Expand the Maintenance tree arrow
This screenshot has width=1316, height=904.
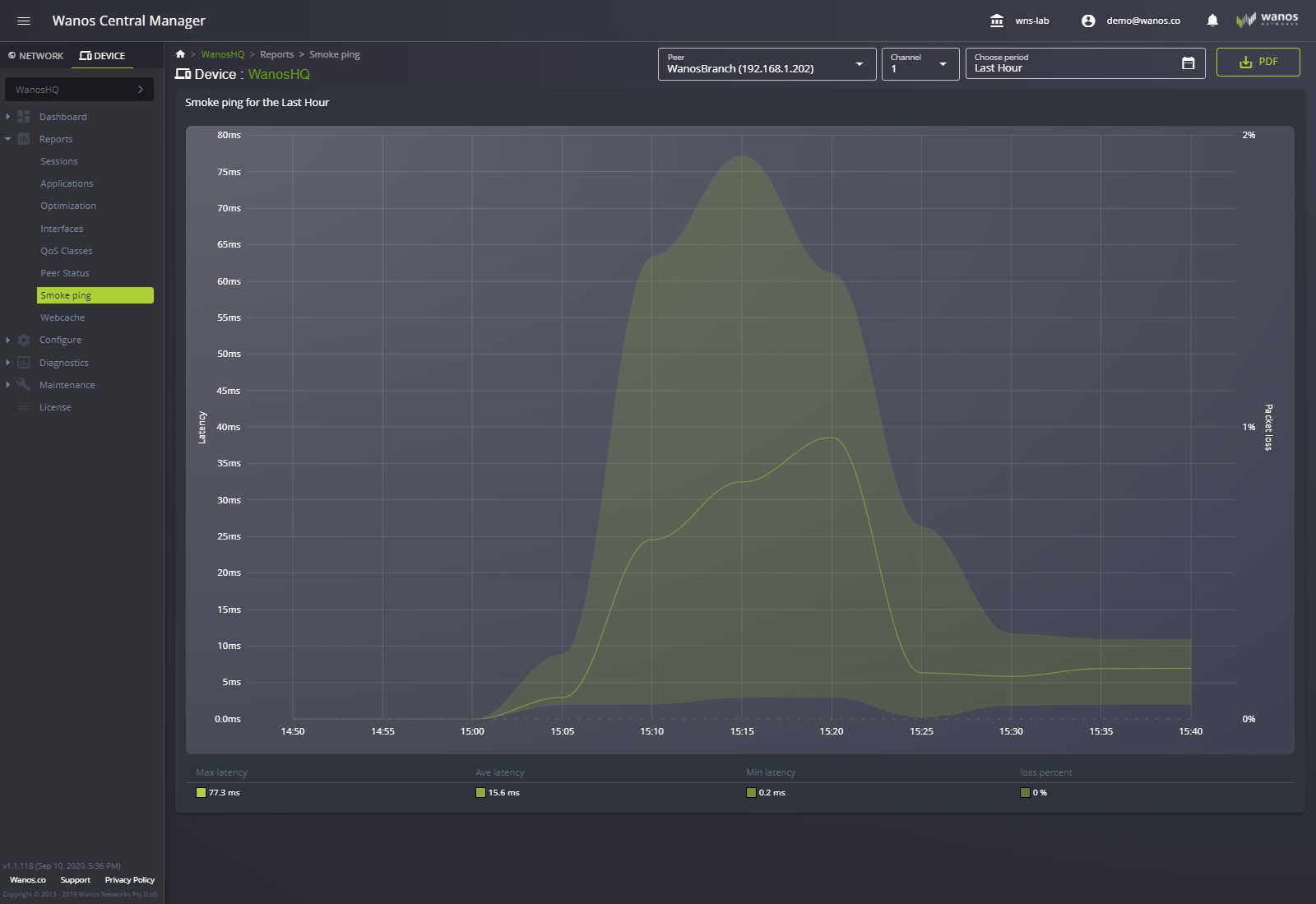click(x=8, y=385)
